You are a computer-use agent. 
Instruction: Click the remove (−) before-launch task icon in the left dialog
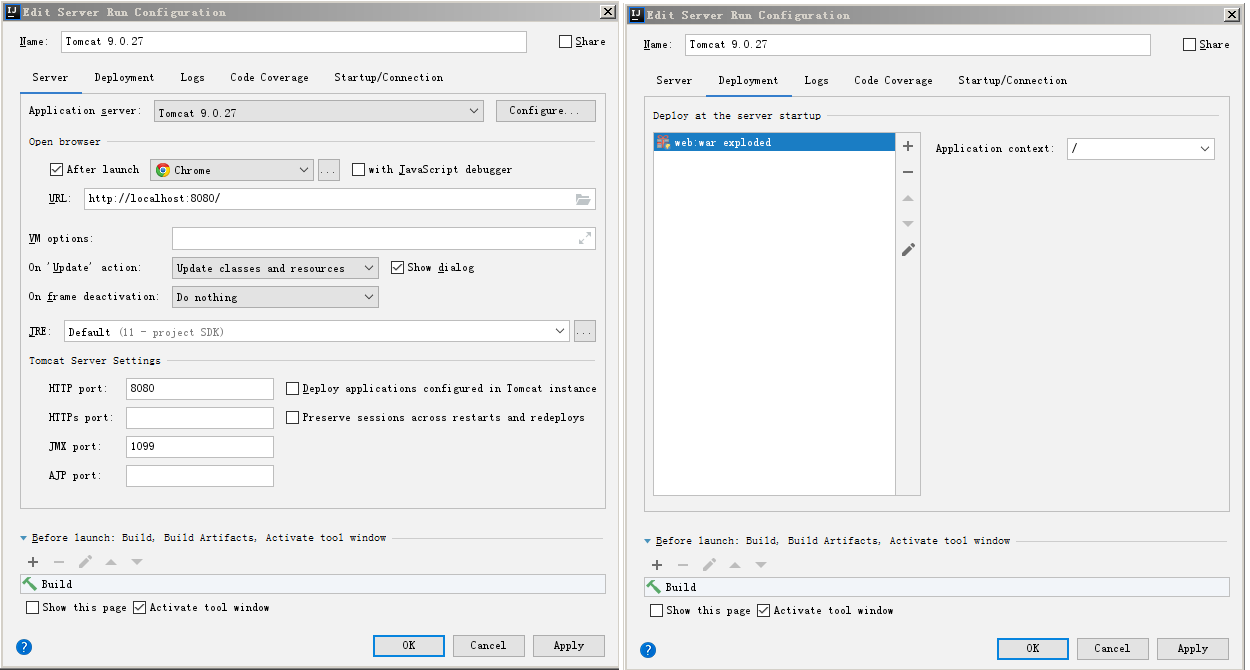59,562
